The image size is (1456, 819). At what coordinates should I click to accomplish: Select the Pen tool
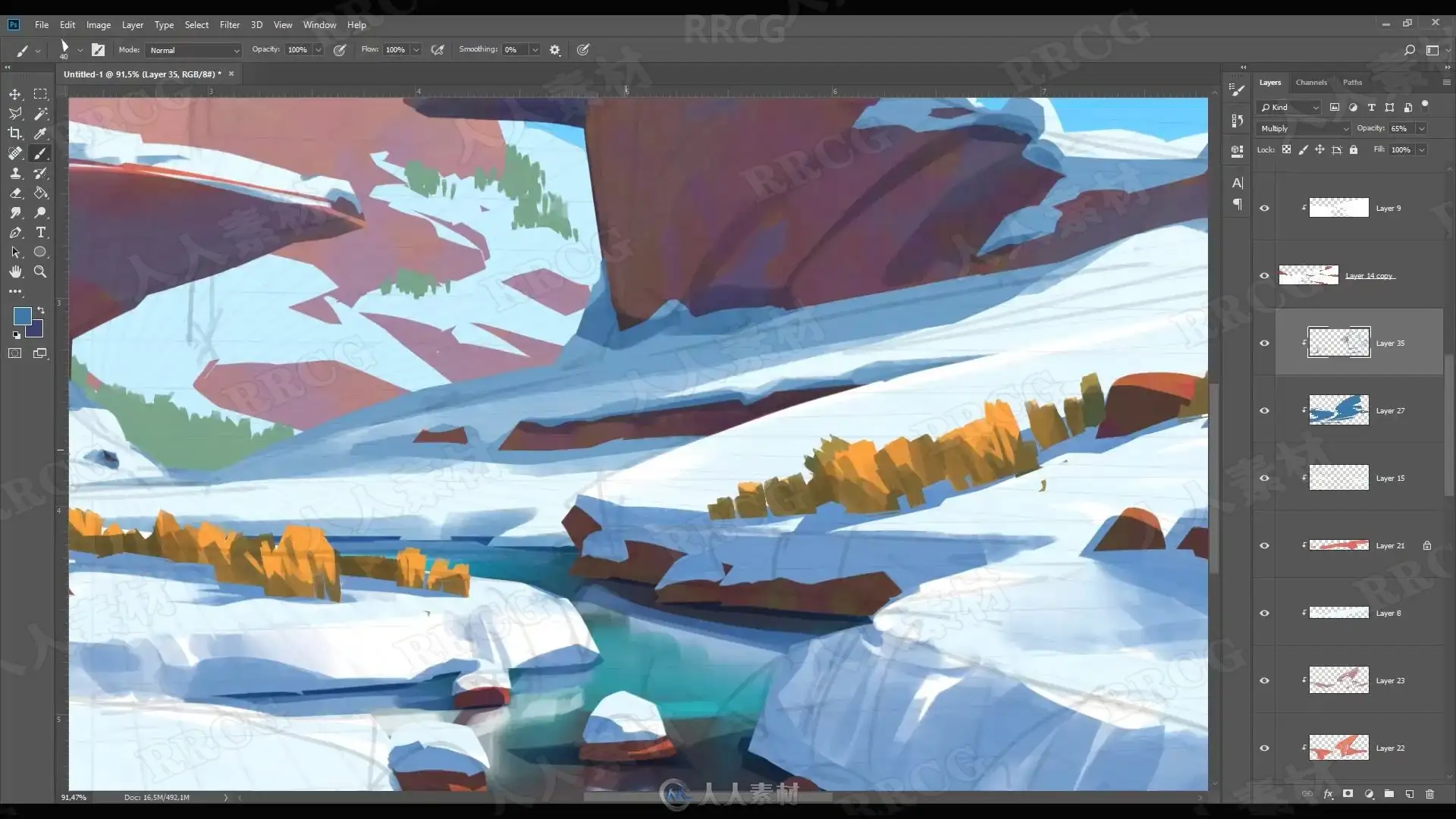click(15, 232)
